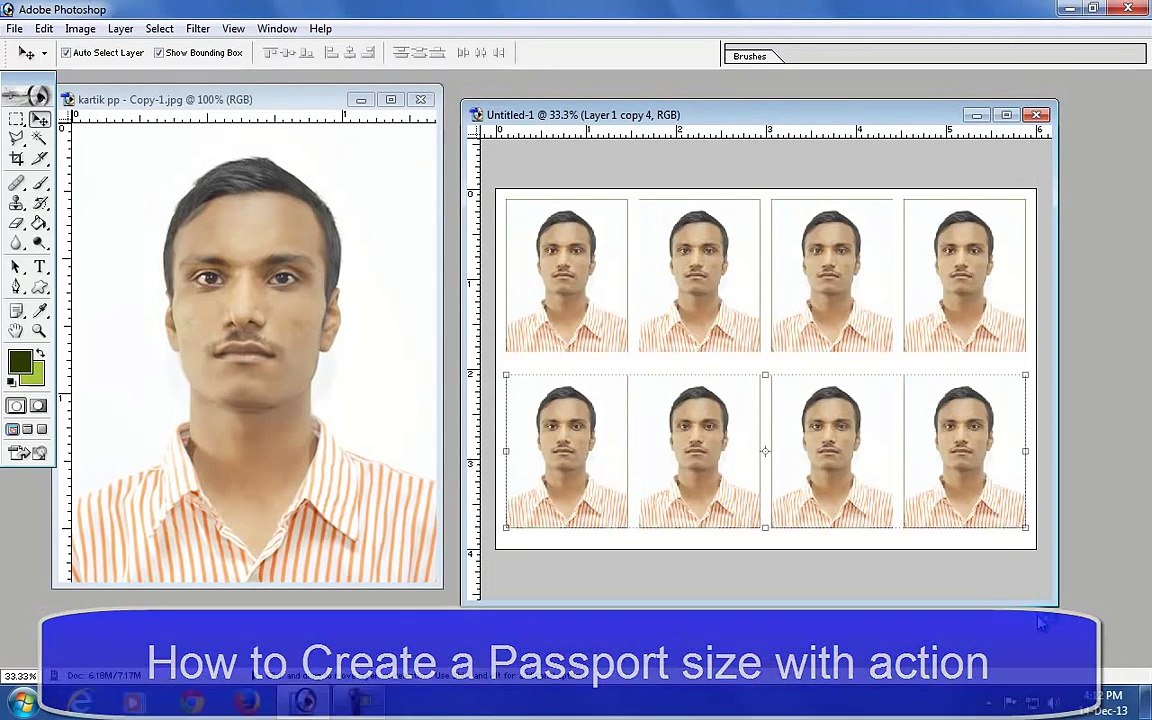Screen dimensions: 1152x720
Task: Click the swap foreground/background colors arrow
Action: 40,353
